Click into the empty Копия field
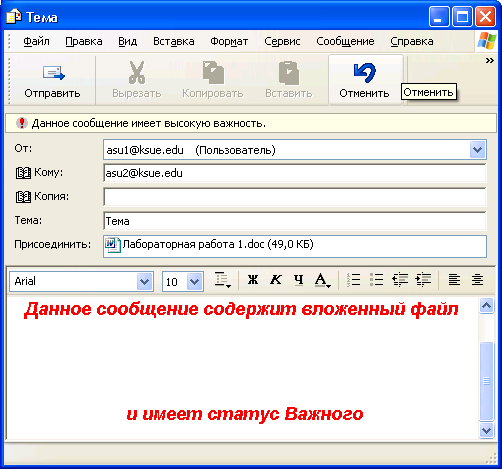 point(295,197)
